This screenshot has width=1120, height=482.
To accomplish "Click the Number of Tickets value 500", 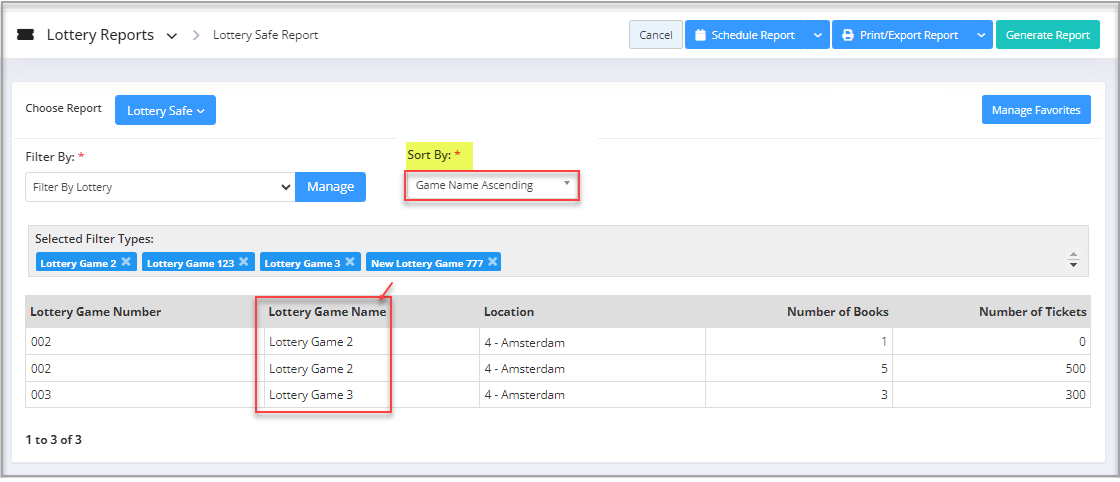I will (x=1075, y=369).
